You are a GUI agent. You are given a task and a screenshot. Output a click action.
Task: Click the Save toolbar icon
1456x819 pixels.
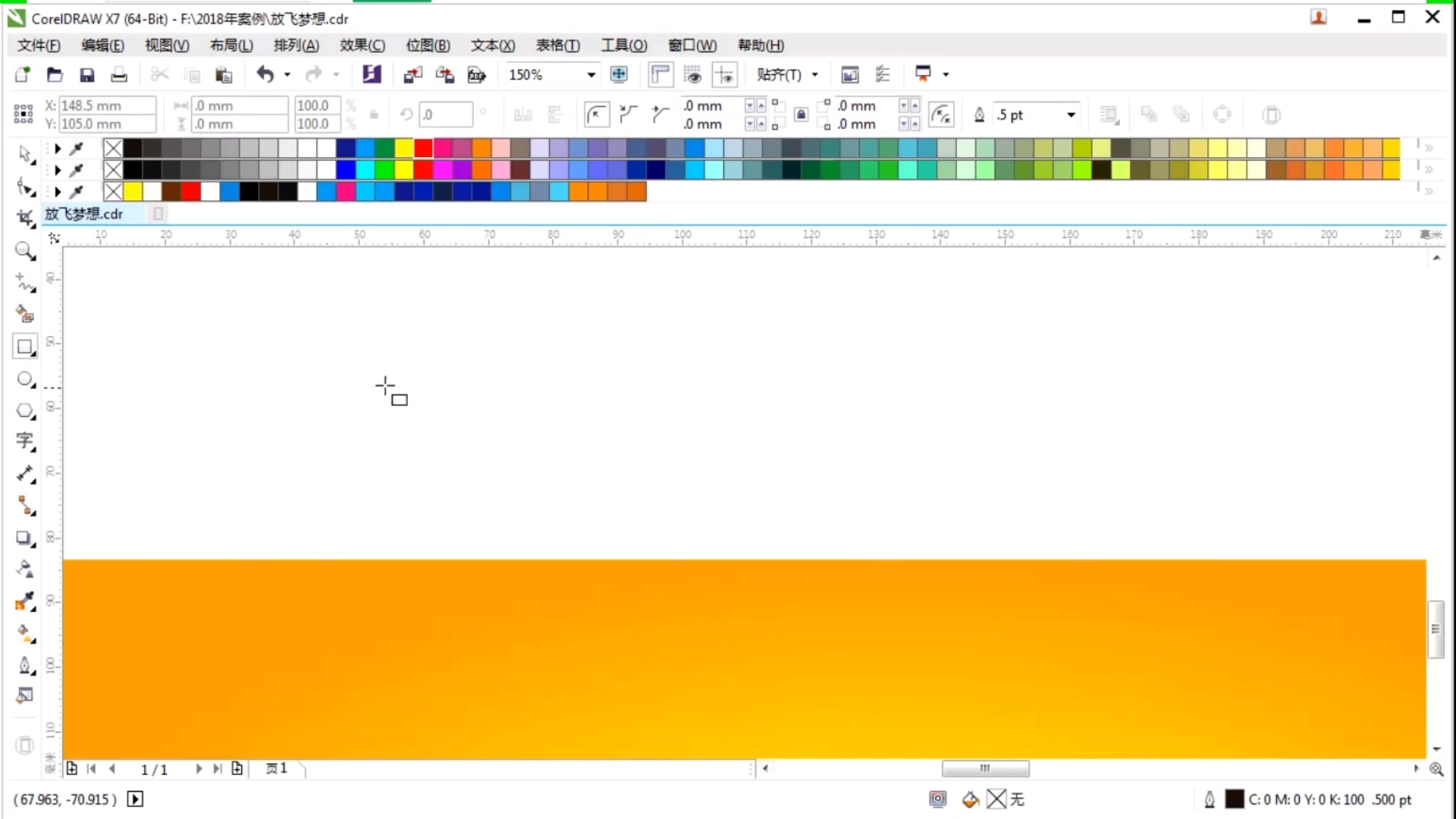click(x=87, y=74)
